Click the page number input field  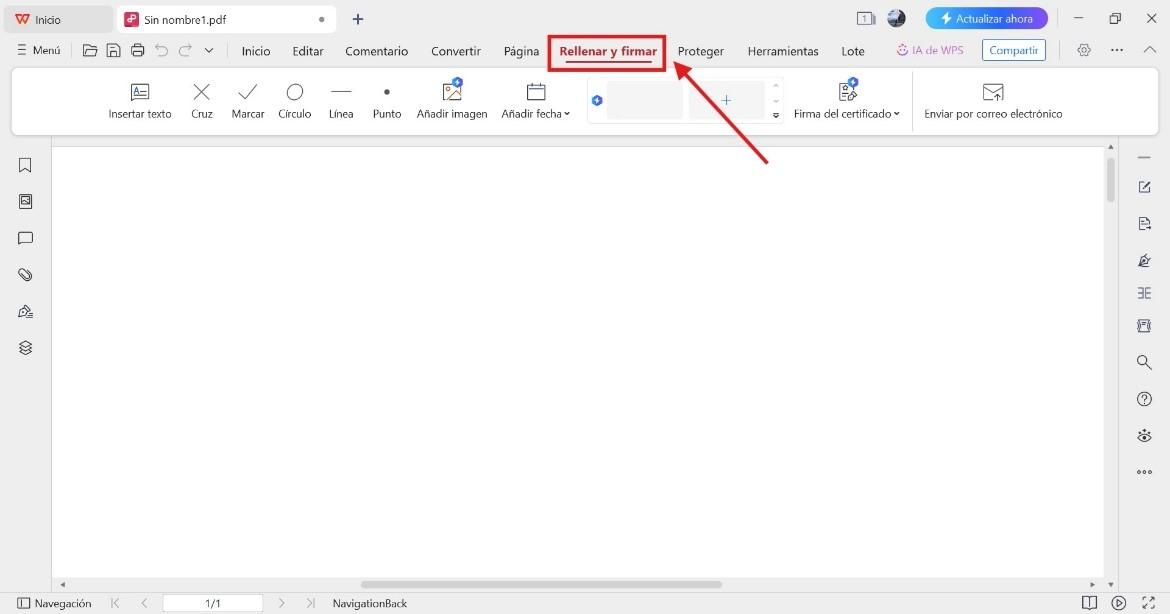point(213,603)
